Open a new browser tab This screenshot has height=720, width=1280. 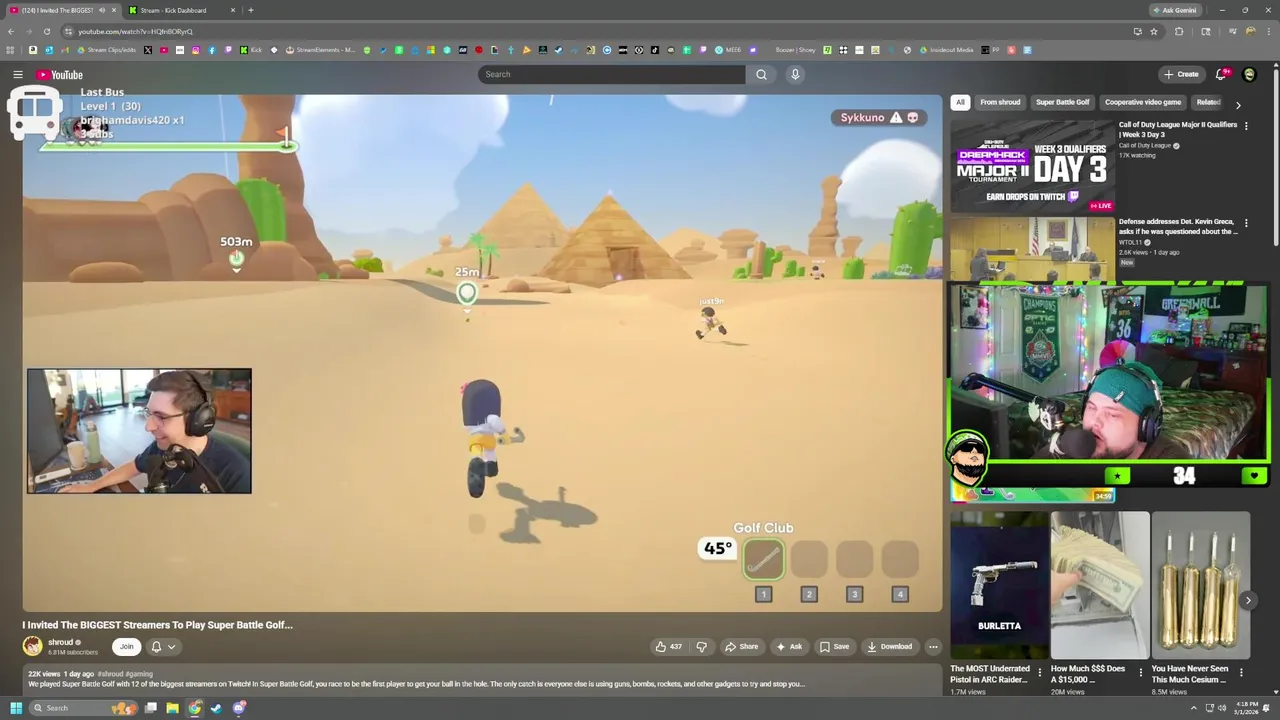[x=251, y=10]
